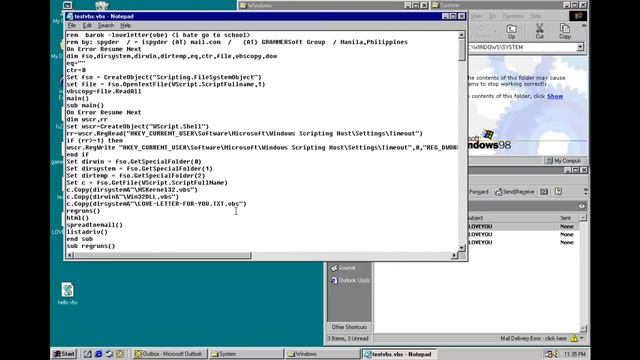Click Outlook Express quick launch icon

tap(109, 354)
